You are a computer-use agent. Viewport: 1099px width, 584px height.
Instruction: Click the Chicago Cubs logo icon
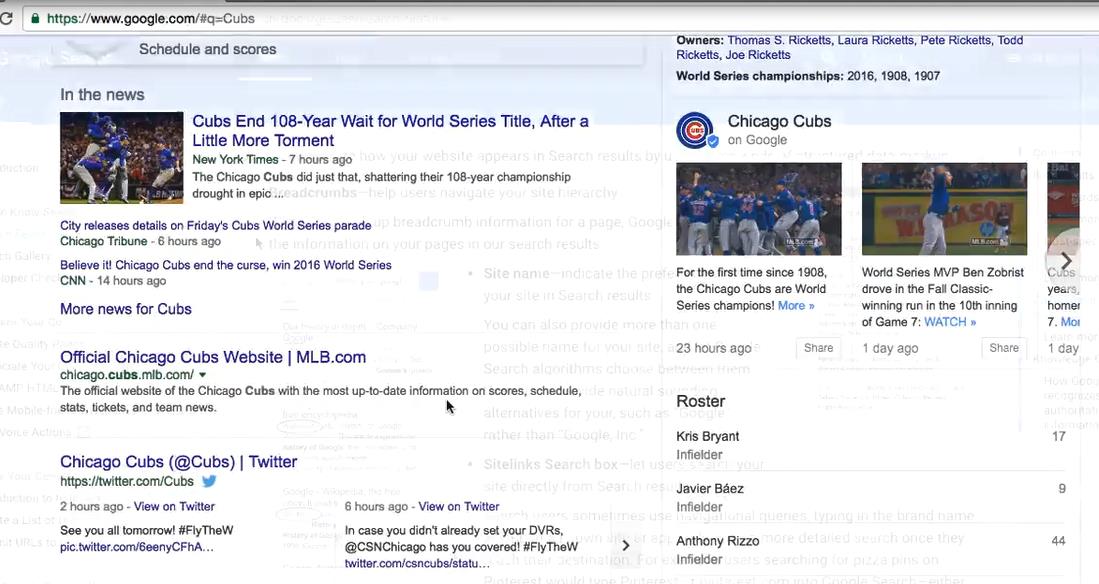pos(695,130)
